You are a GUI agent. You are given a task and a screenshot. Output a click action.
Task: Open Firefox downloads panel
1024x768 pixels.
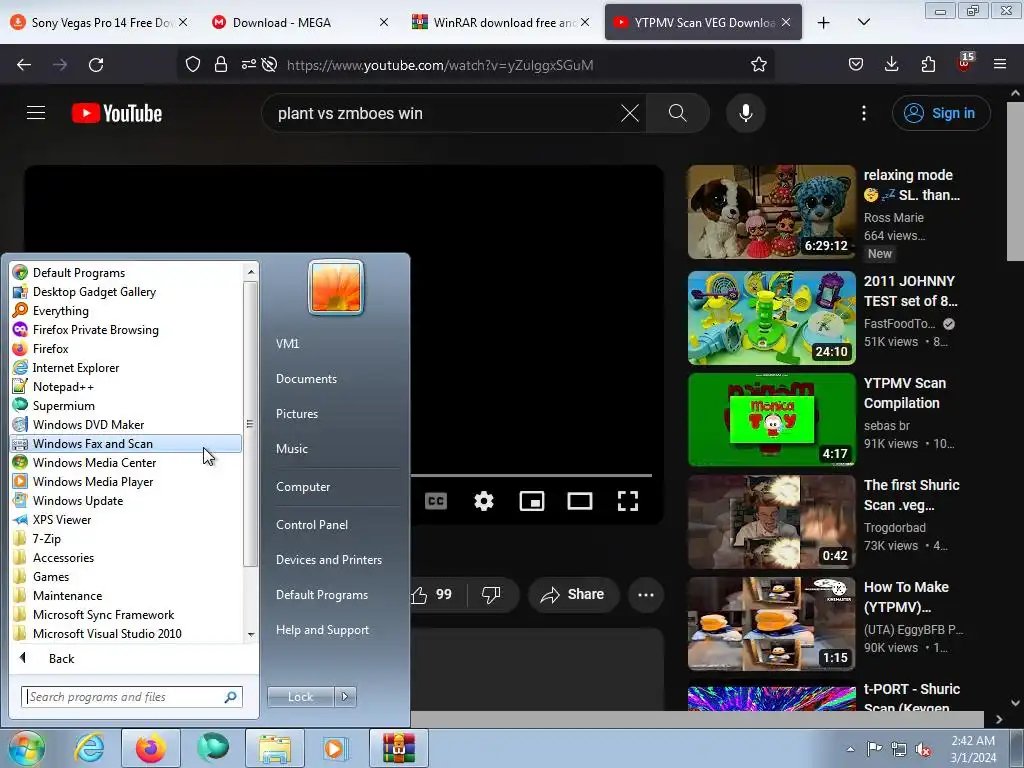[891, 64]
